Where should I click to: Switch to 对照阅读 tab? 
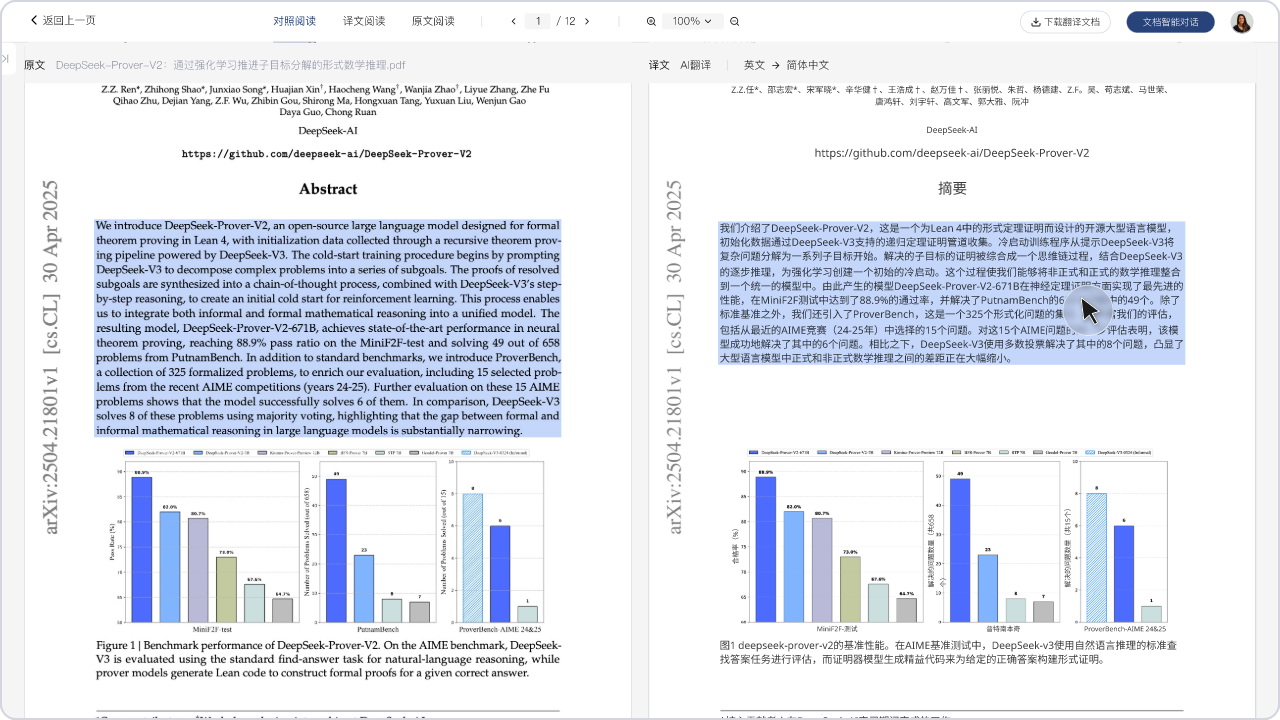point(294,21)
